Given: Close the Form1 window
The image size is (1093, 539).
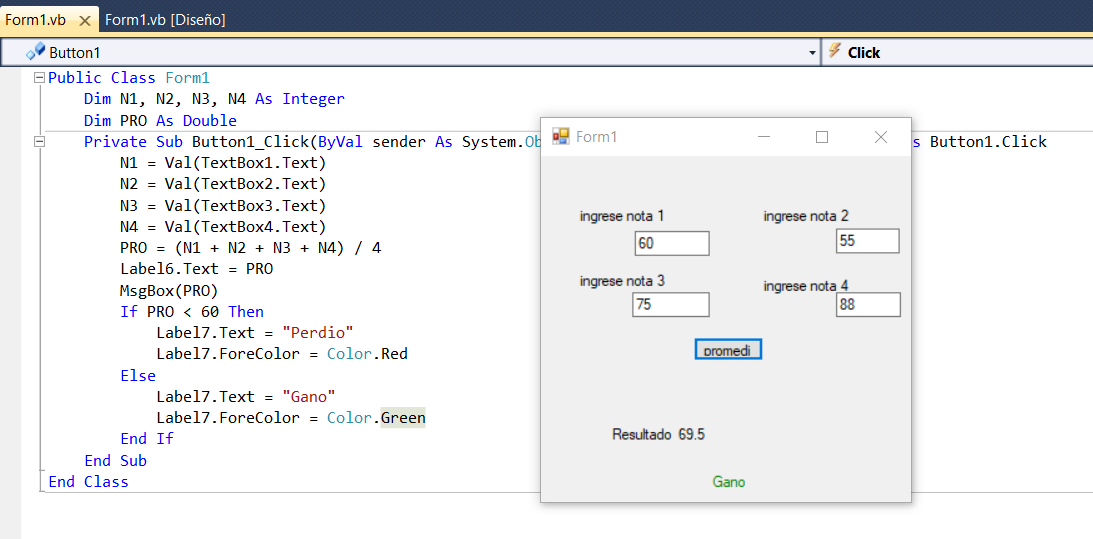Looking at the screenshot, I should tap(880, 137).
